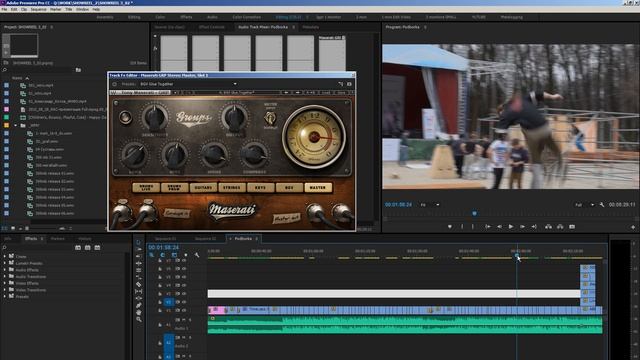Export a frame with the camera icon
Image resolution: width=640 pixels, height=360 pixels.
(572, 227)
